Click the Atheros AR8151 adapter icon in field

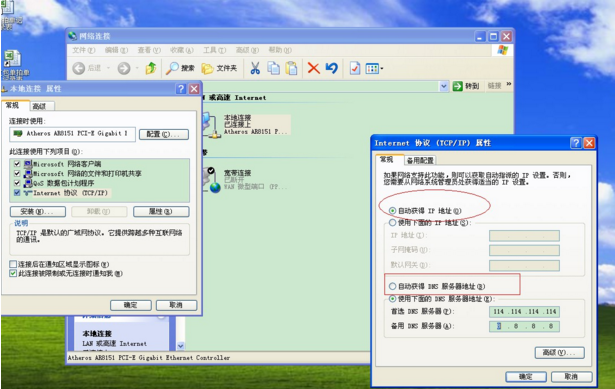pos(18,133)
